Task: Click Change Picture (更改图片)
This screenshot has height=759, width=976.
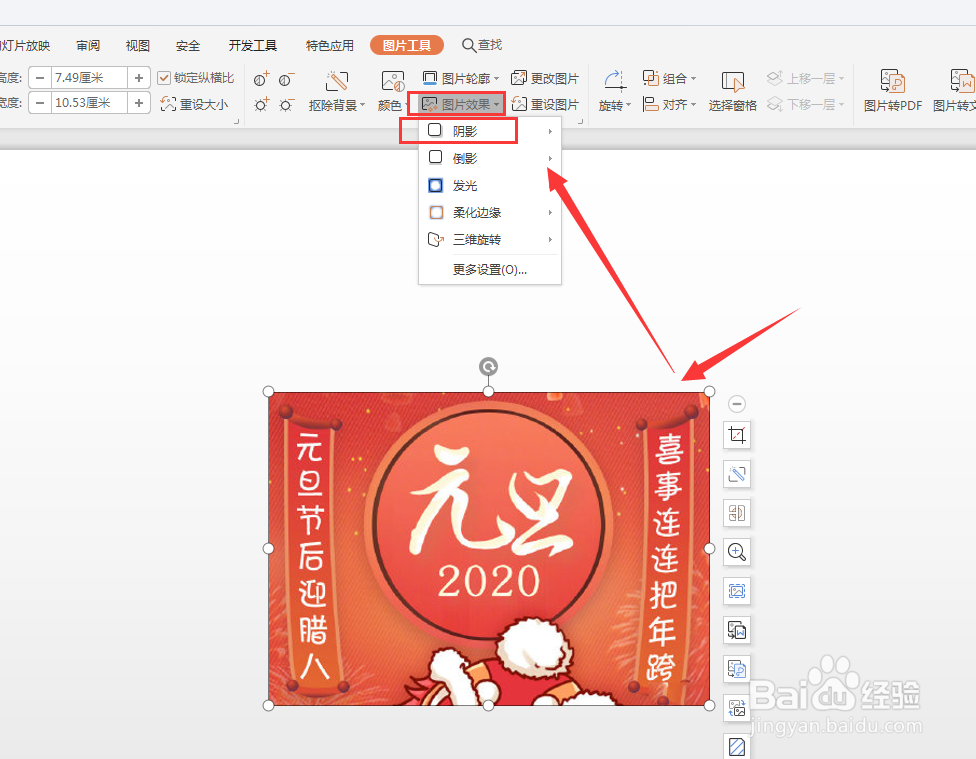Action: [545, 78]
